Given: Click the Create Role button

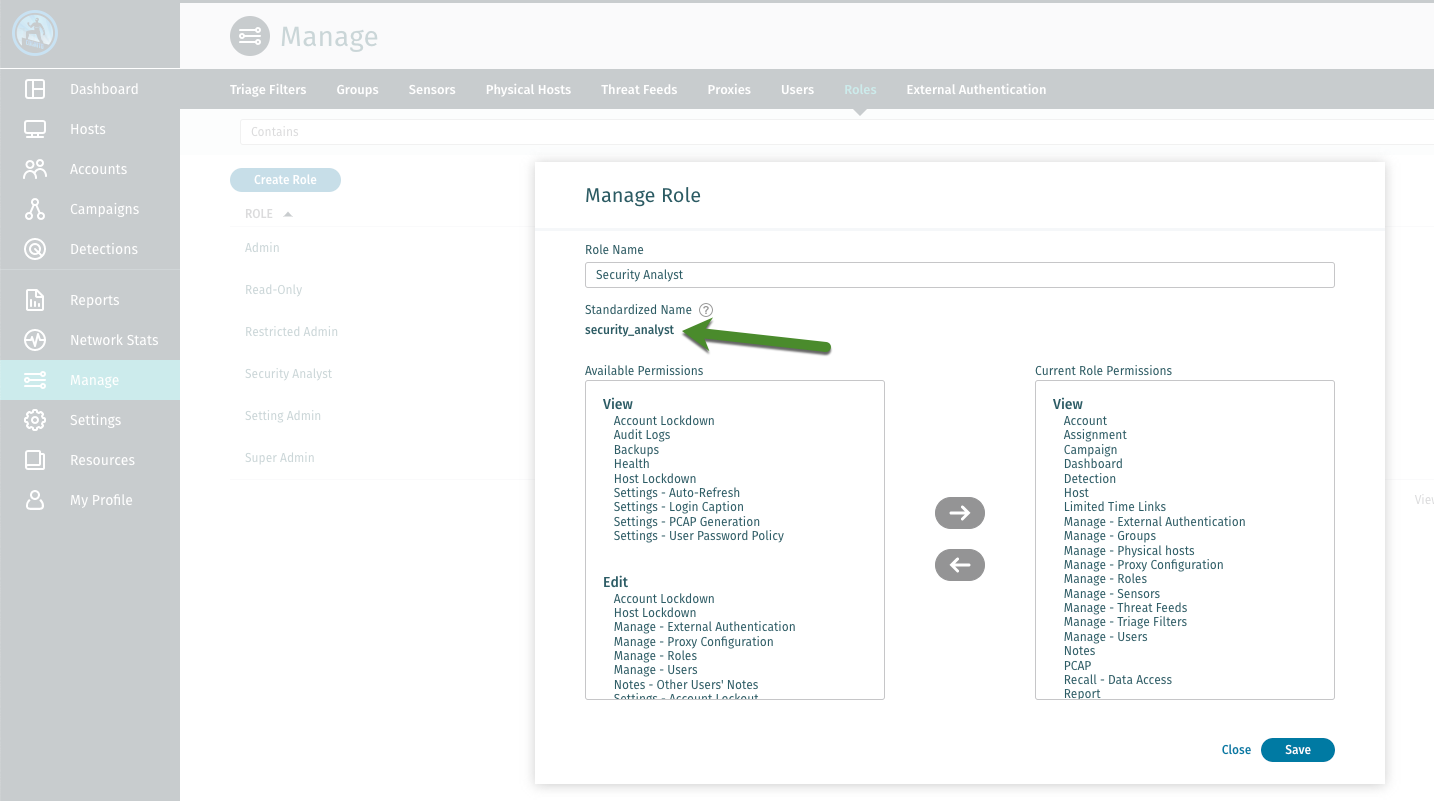Looking at the screenshot, I should tap(285, 179).
